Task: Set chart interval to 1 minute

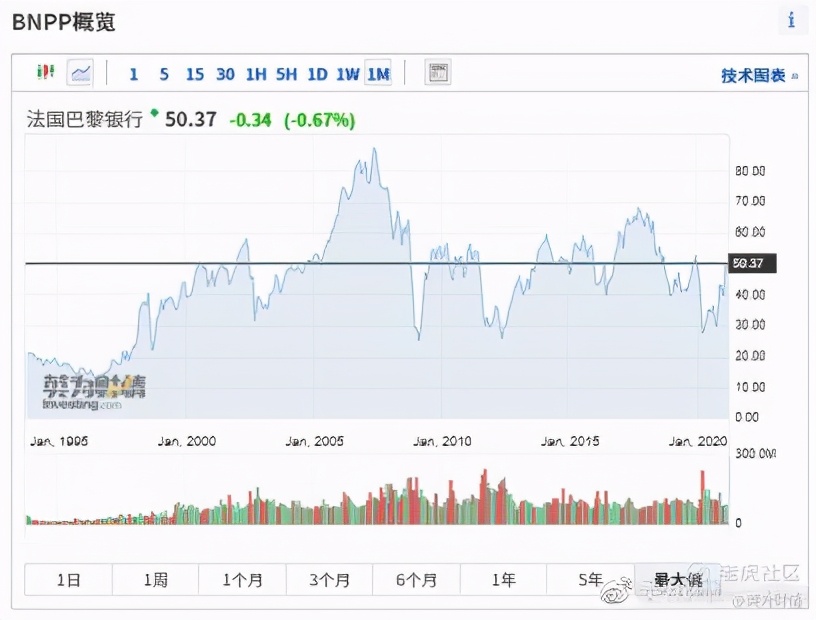Action: point(134,74)
